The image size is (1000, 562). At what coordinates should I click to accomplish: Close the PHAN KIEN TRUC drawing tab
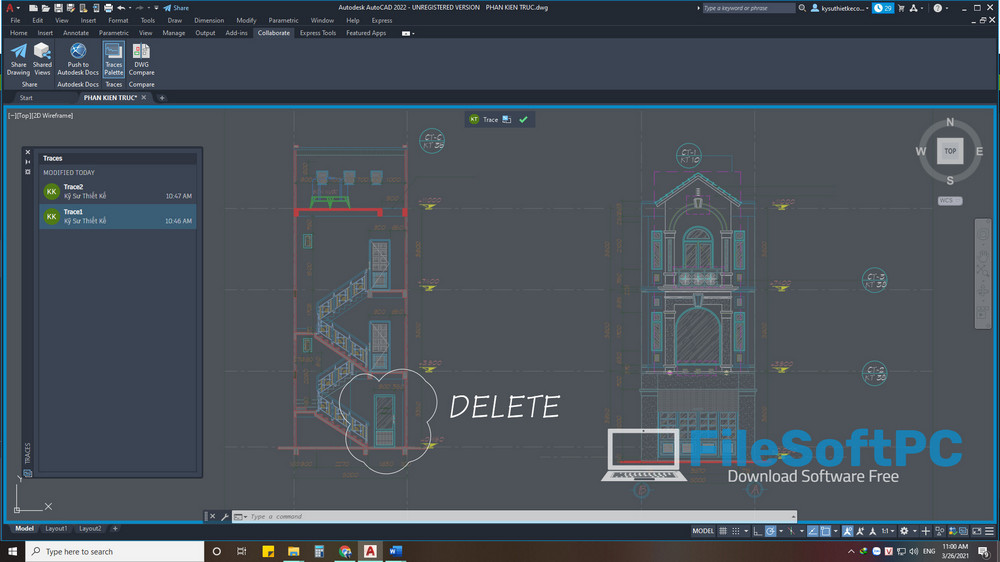click(144, 98)
